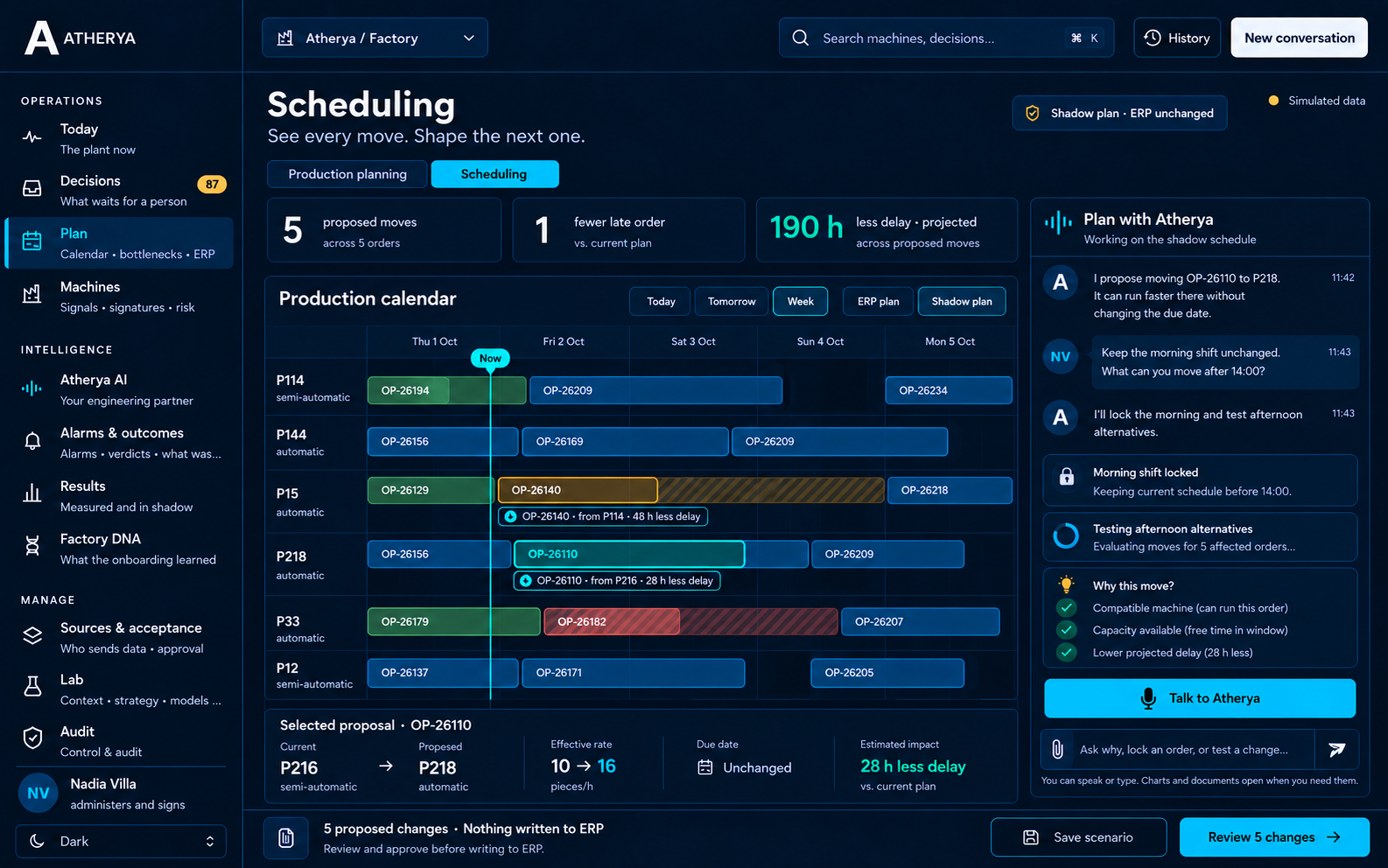
Task: Select the OP-26110 bar on P218
Action: [x=629, y=554]
